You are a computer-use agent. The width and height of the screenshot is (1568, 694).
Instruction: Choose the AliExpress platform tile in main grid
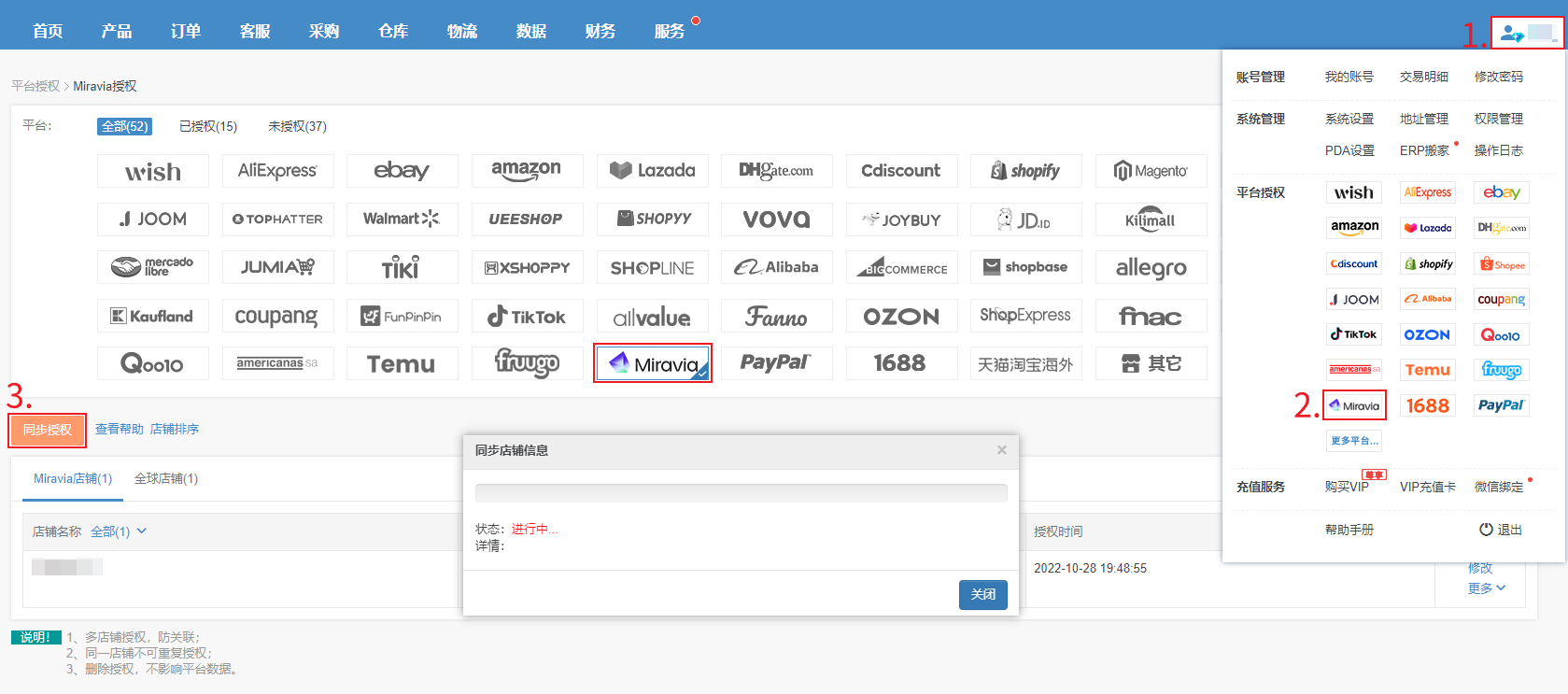277,171
